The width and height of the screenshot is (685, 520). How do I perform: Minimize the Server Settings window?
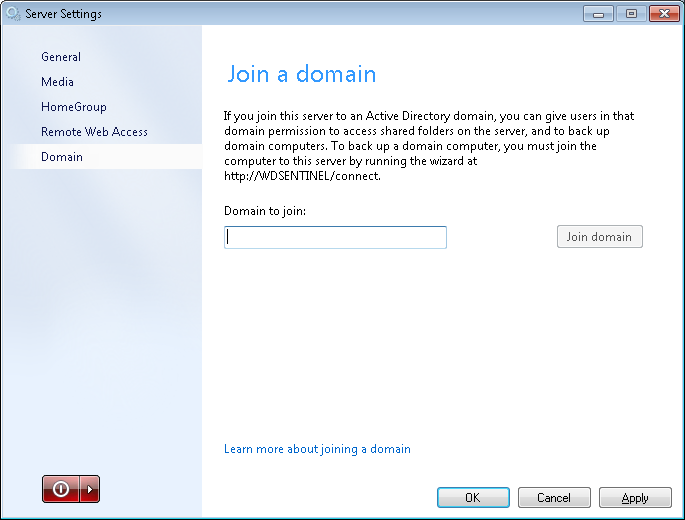pyautogui.click(x=598, y=14)
